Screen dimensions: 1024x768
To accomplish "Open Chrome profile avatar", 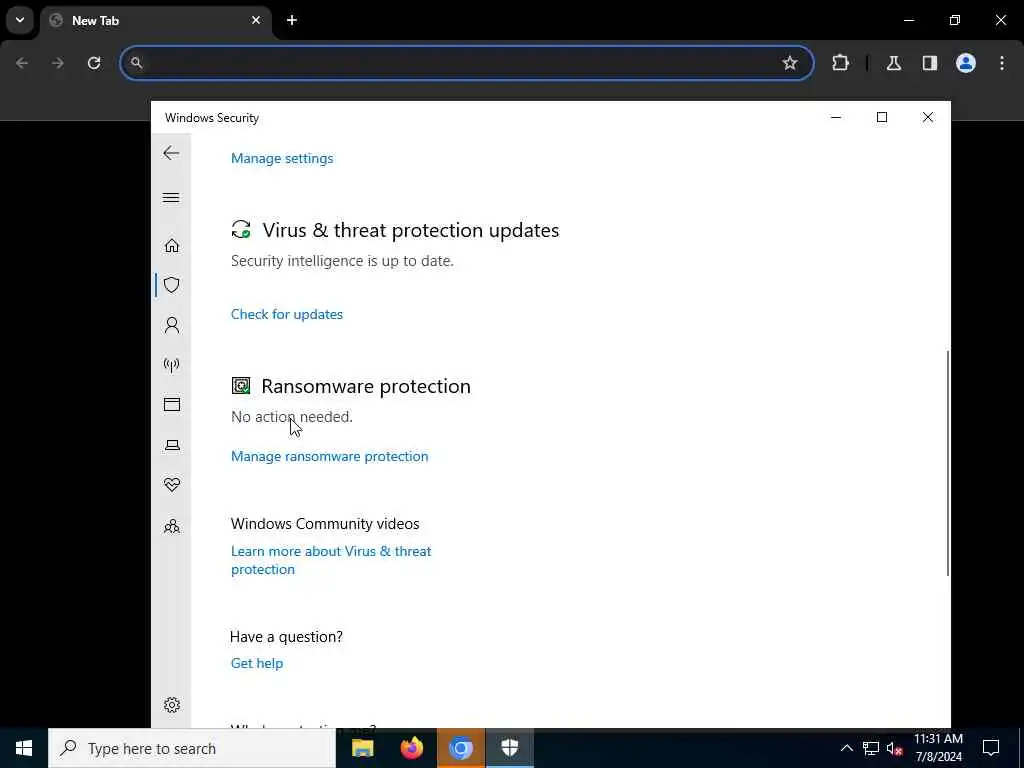I will pos(966,63).
